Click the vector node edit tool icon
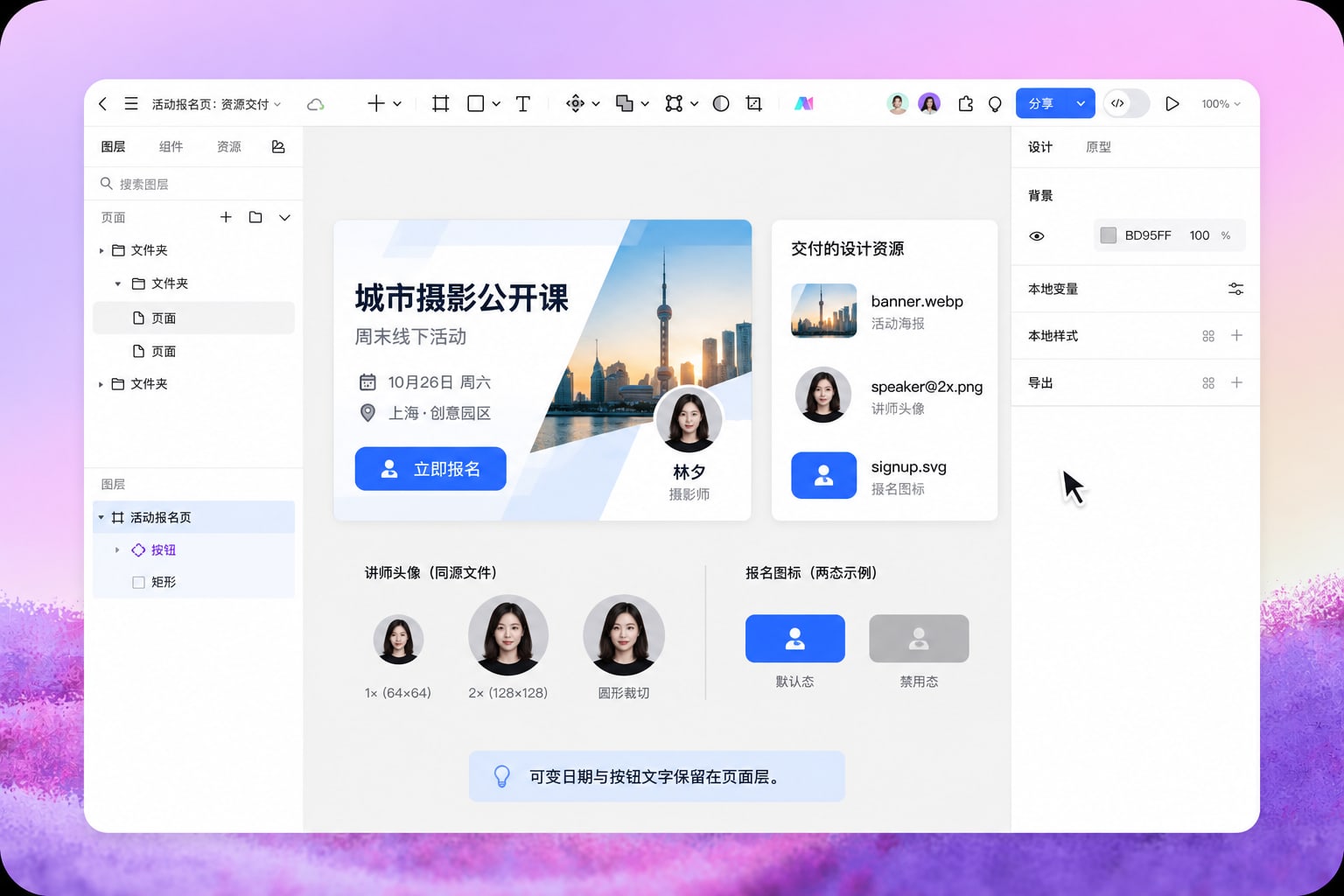1344x896 pixels. [674, 103]
